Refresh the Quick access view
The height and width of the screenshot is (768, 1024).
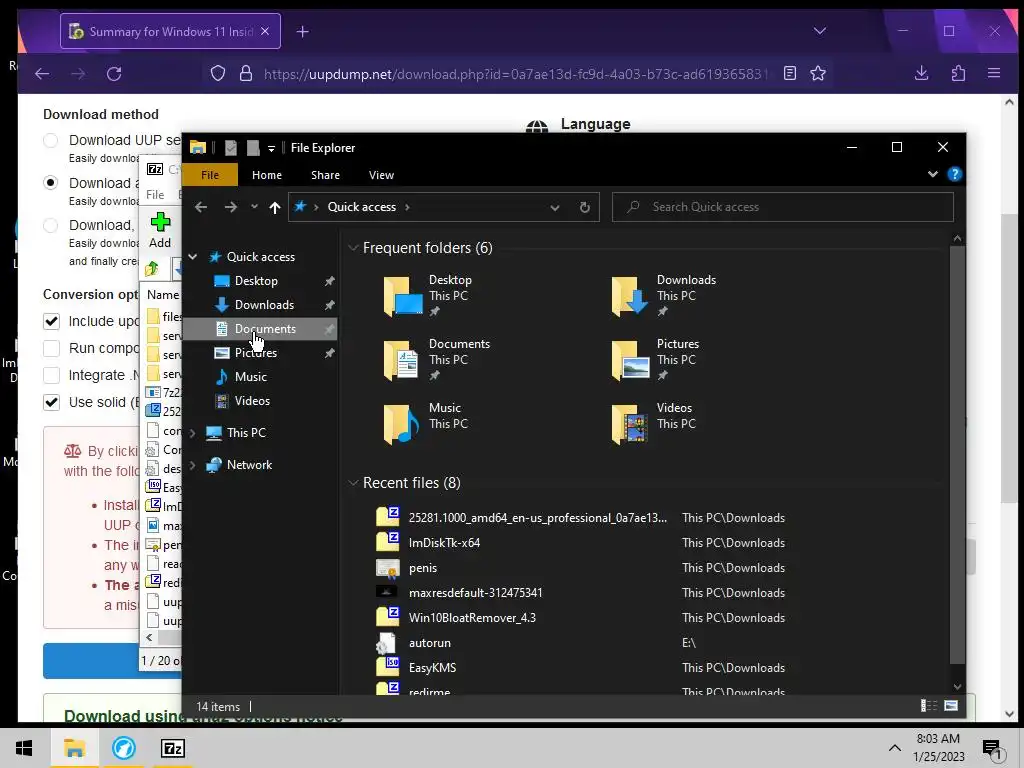tap(584, 207)
